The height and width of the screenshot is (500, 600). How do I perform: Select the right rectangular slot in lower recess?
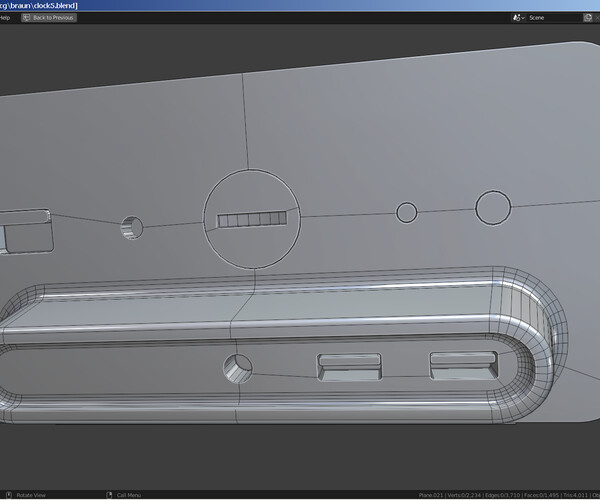click(x=461, y=366)
